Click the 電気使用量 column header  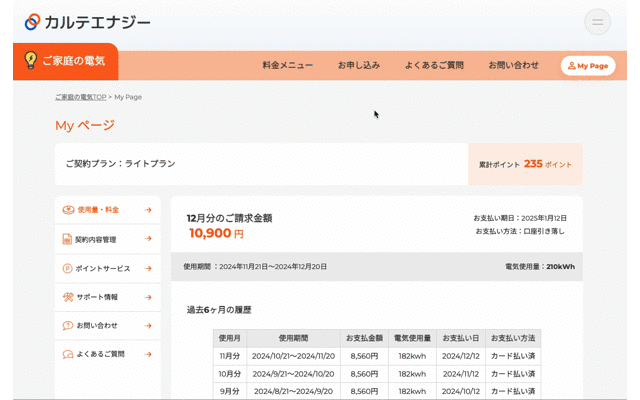tap(412, 338)
